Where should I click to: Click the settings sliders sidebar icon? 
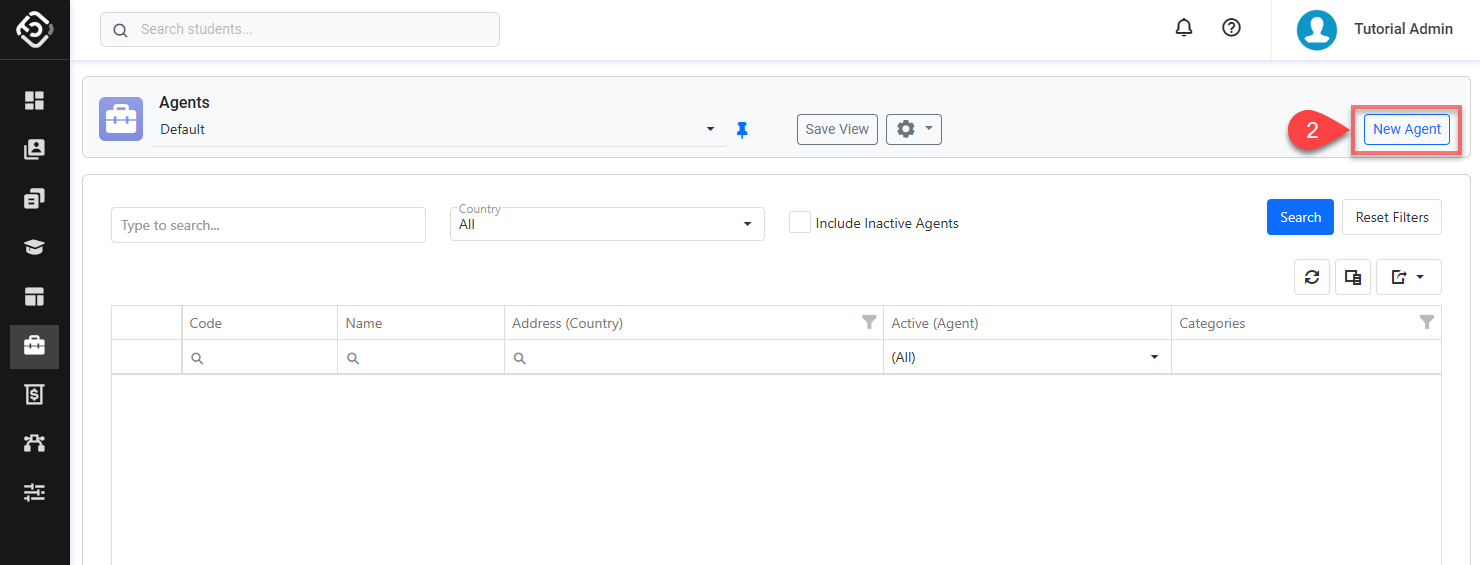coord(35,492)
